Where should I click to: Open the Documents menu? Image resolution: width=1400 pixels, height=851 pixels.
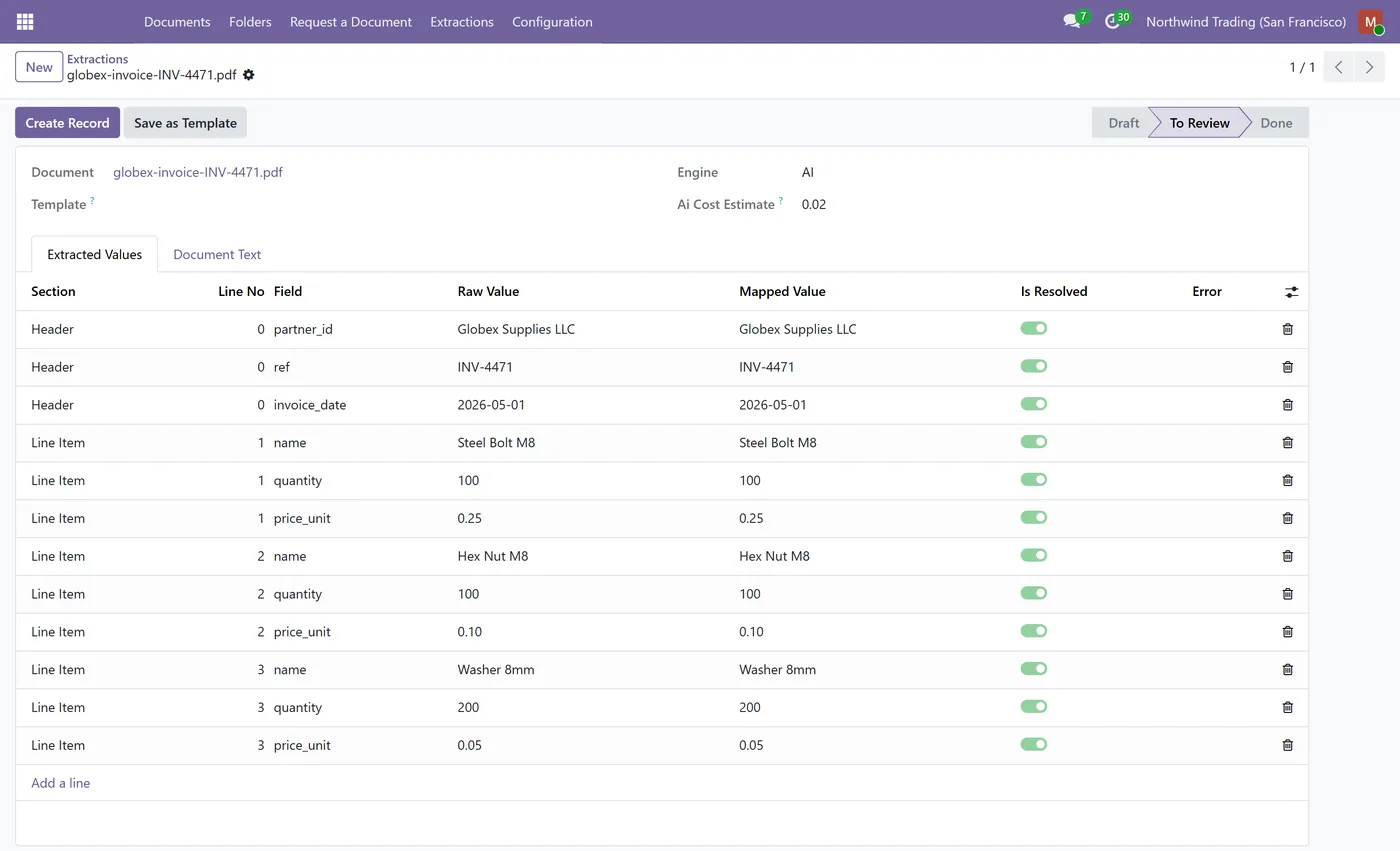point(177,21)
